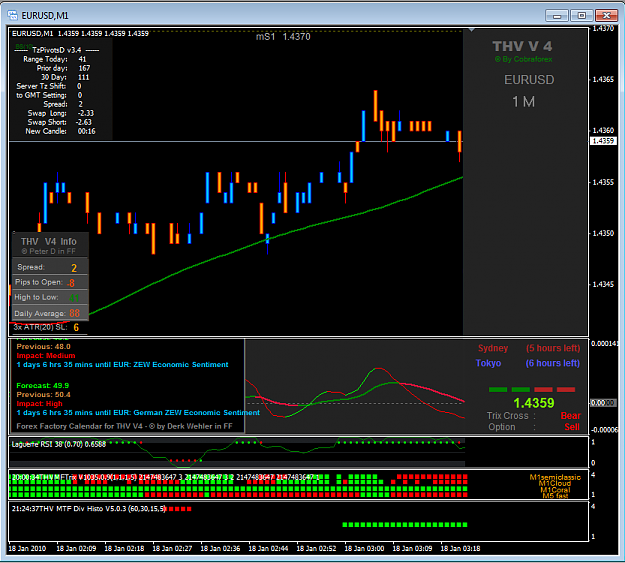This screenshot has width=625, height=563.
Task: Click the 'Impact: High' label
Action: click(x=39, y=404)
